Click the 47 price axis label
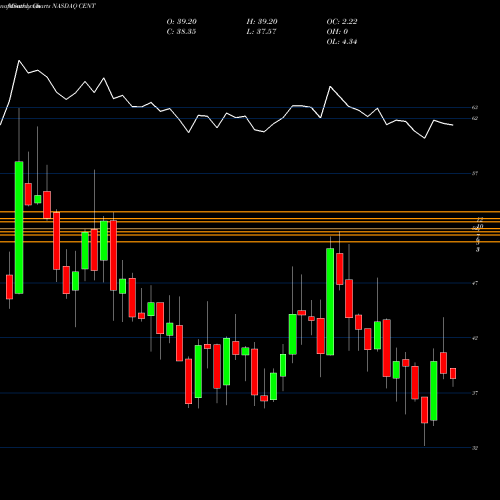The image size is (500, 500). tap(475, 283)
